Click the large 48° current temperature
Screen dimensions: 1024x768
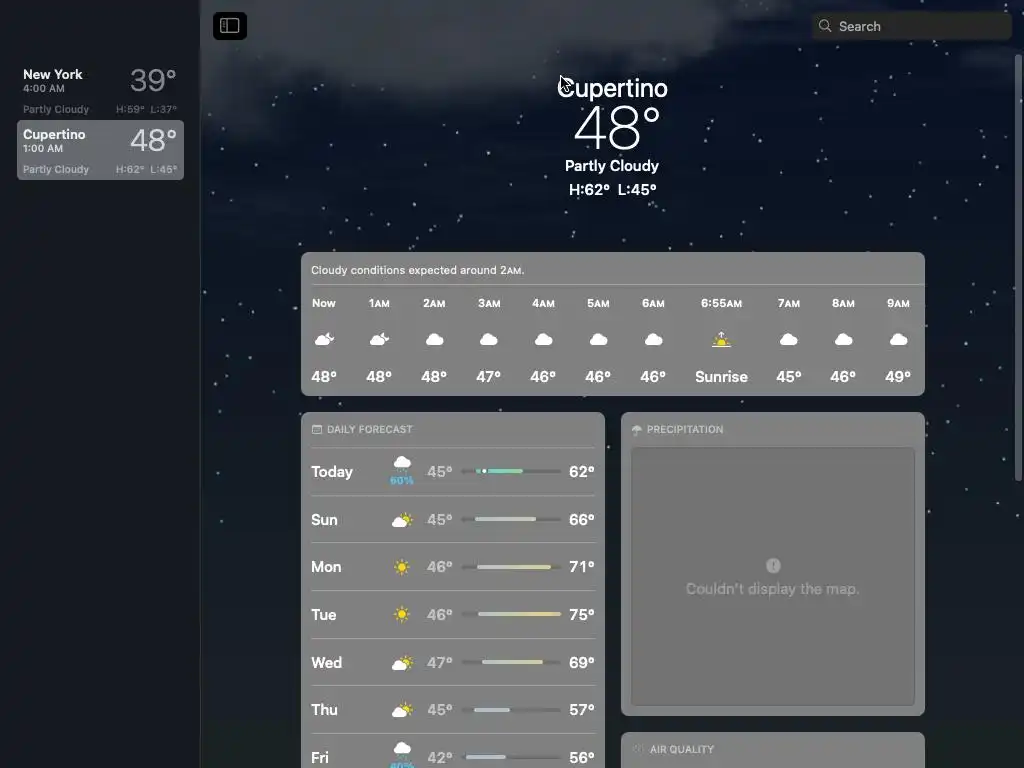(x=616, y=128)
